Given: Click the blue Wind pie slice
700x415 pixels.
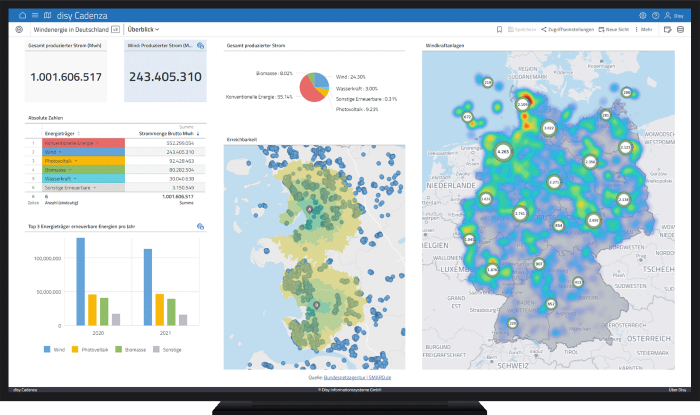Looking at the screenshot, I should [x=322, y=79].
